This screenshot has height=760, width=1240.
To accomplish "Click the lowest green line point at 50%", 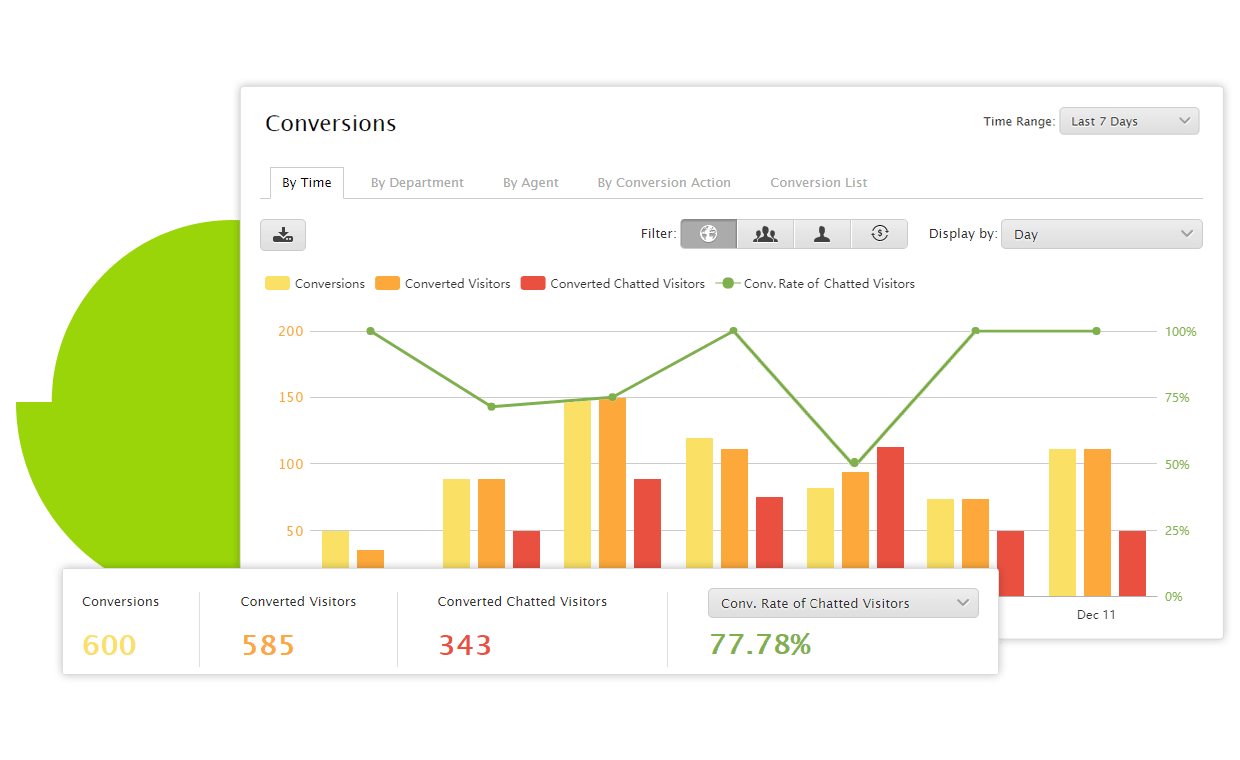I will pyautogui.click(x=854, y=463).
